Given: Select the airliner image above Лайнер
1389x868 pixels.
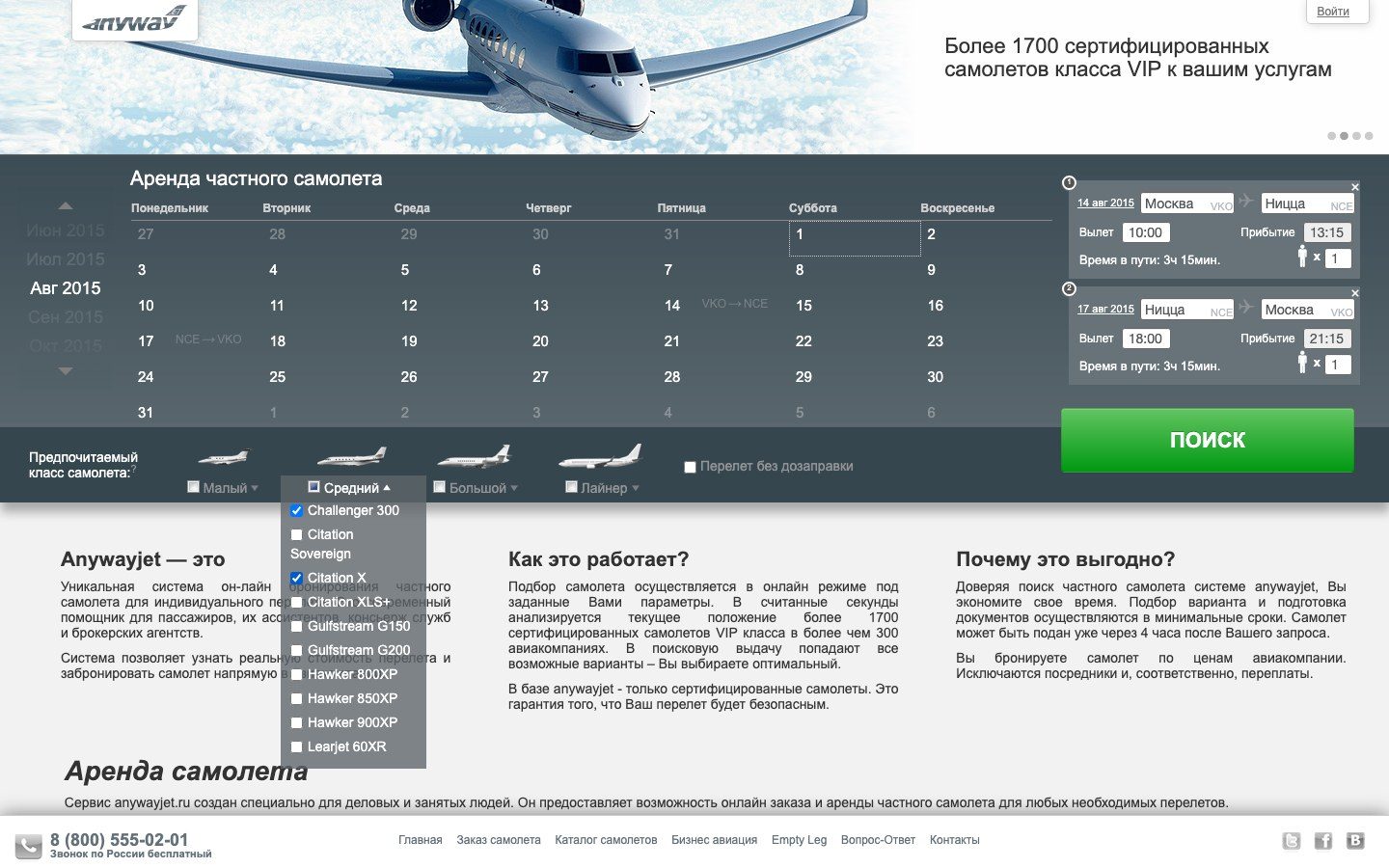Looking at the screenshot, I should point(599,455).
